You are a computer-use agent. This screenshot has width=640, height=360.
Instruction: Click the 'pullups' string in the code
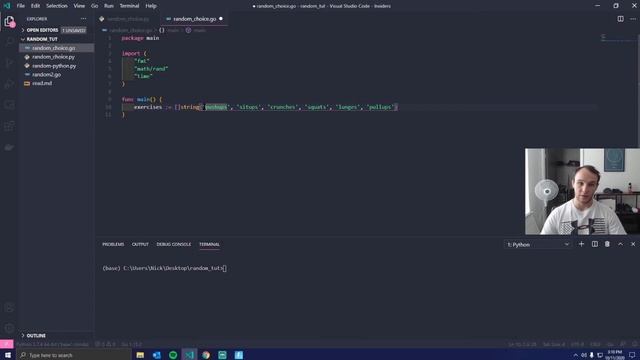tap(380, 107)
